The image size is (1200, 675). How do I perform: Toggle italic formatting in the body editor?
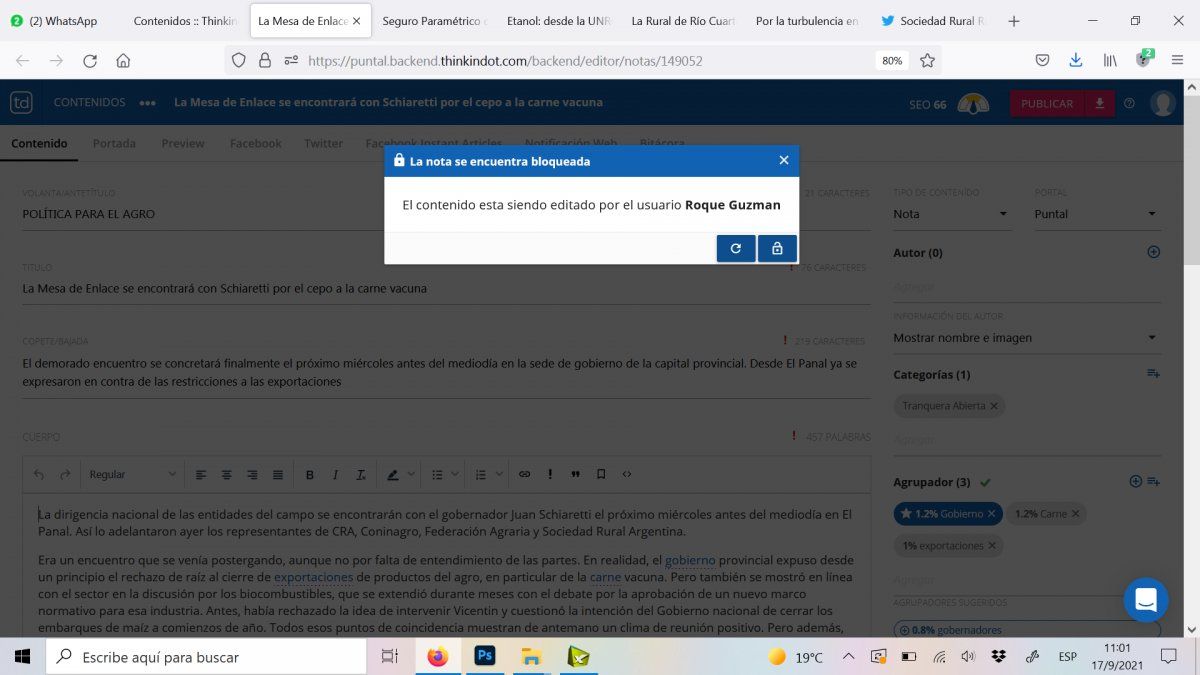click(x=336, y=474)
